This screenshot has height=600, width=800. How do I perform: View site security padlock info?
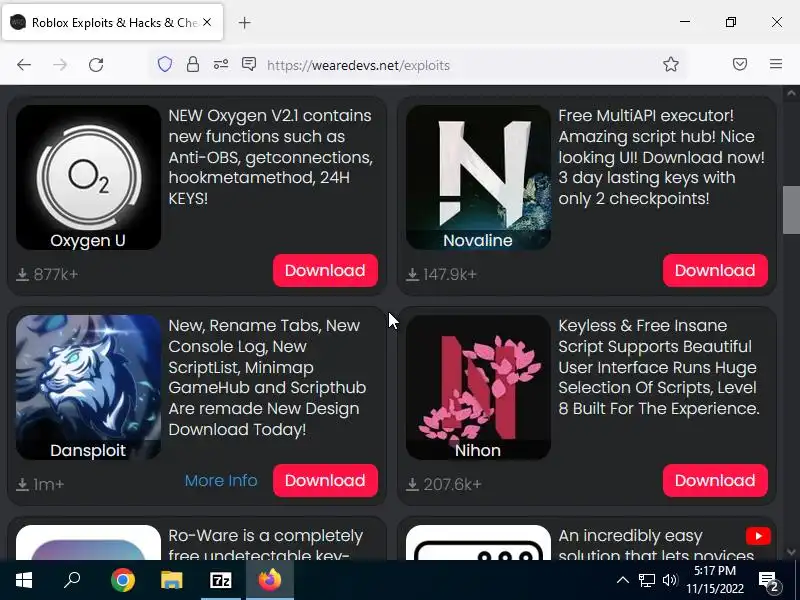pyautogui.click(x=193, y=64)
